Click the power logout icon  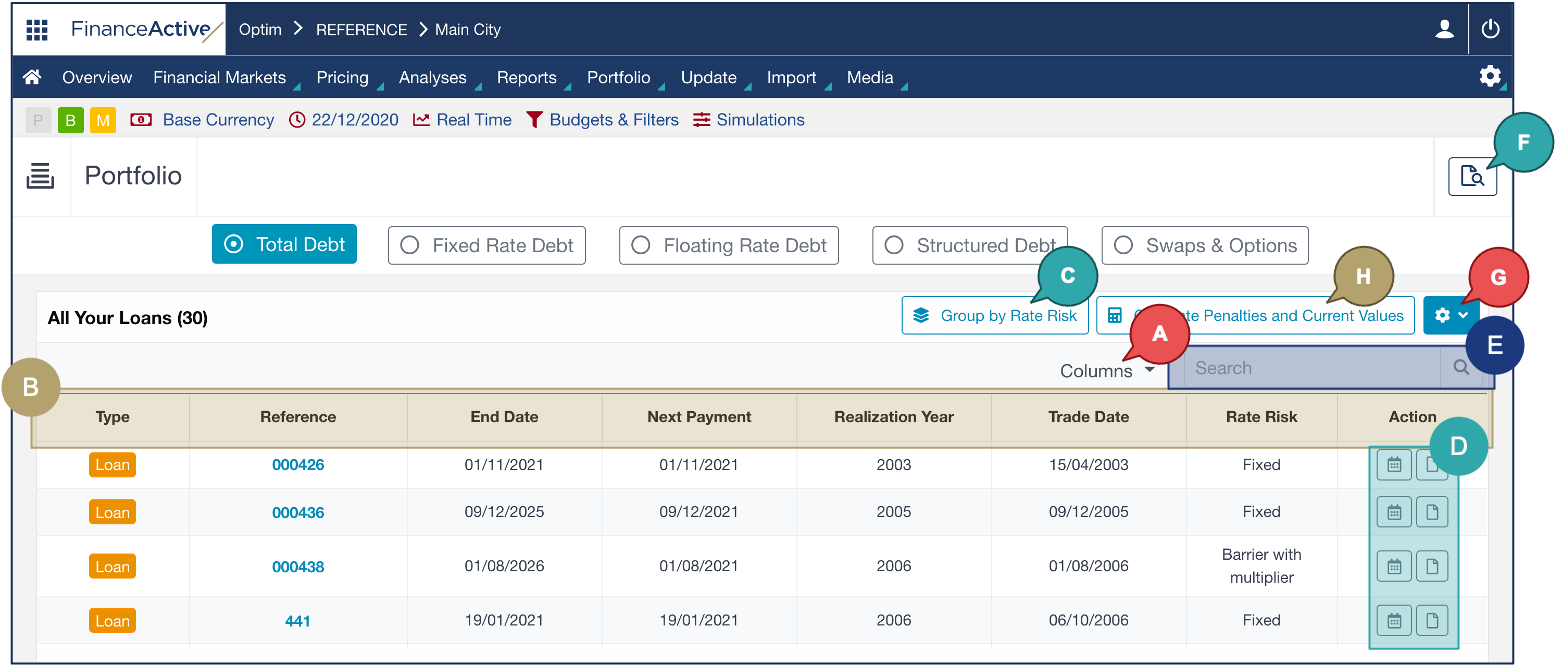pyautogui.click(x=1490, y=30)
